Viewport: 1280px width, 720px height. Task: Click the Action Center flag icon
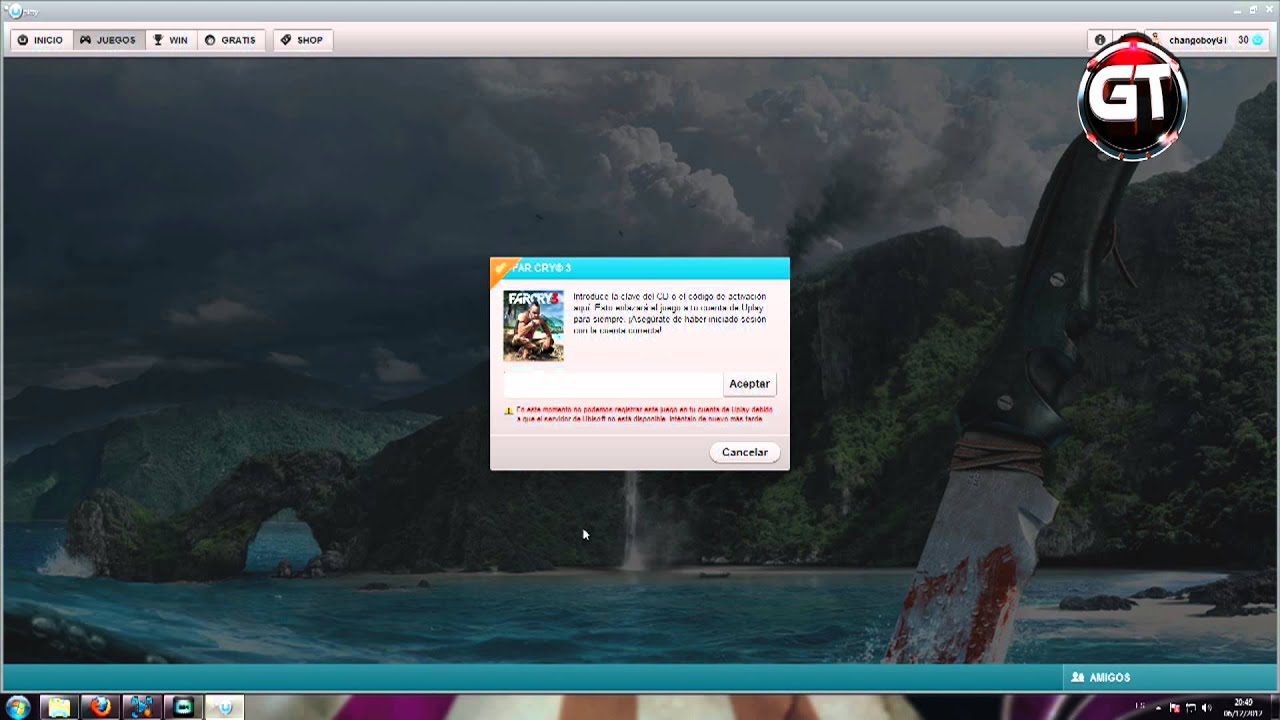tap(1175, 707)
